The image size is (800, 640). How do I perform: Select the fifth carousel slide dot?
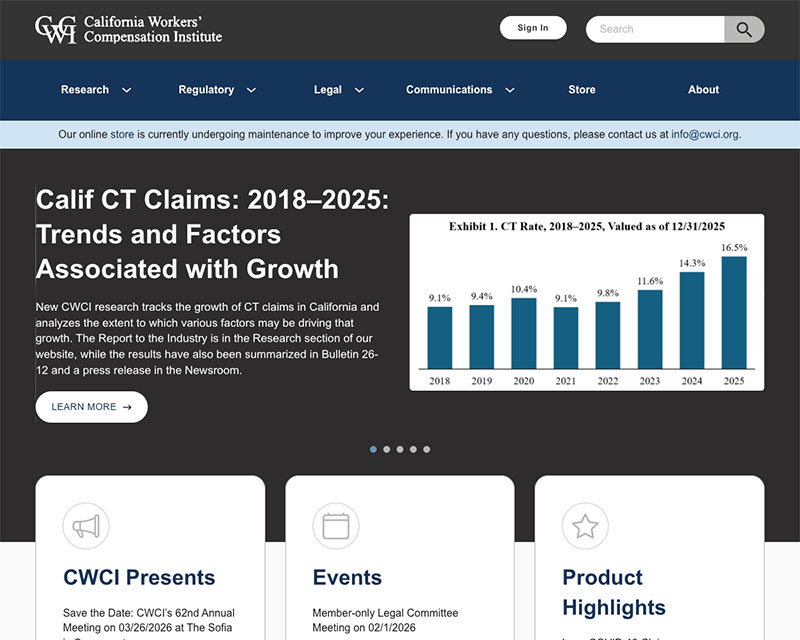pos(427,449)
